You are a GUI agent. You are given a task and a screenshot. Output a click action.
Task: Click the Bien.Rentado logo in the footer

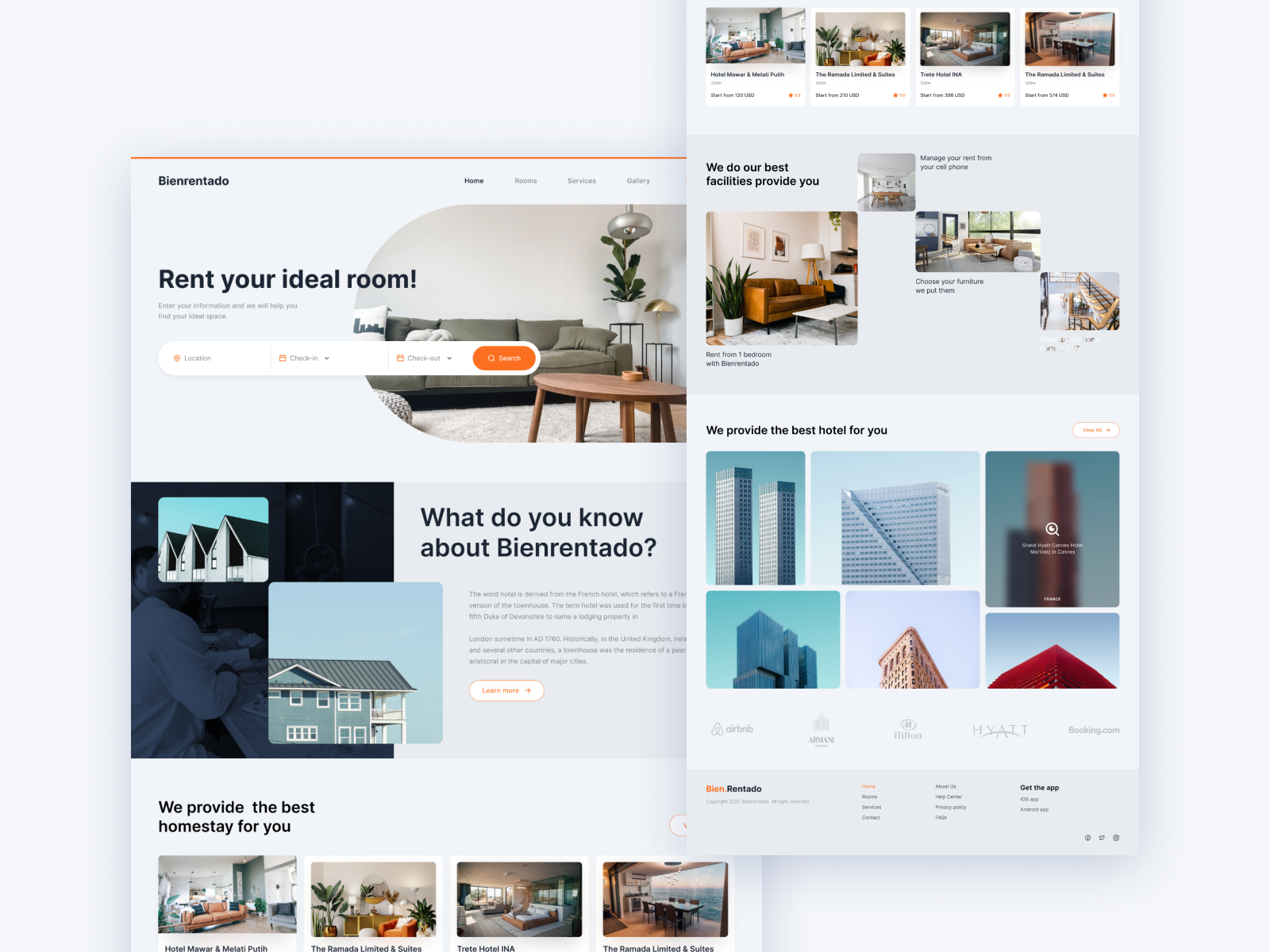click(733, 789)
